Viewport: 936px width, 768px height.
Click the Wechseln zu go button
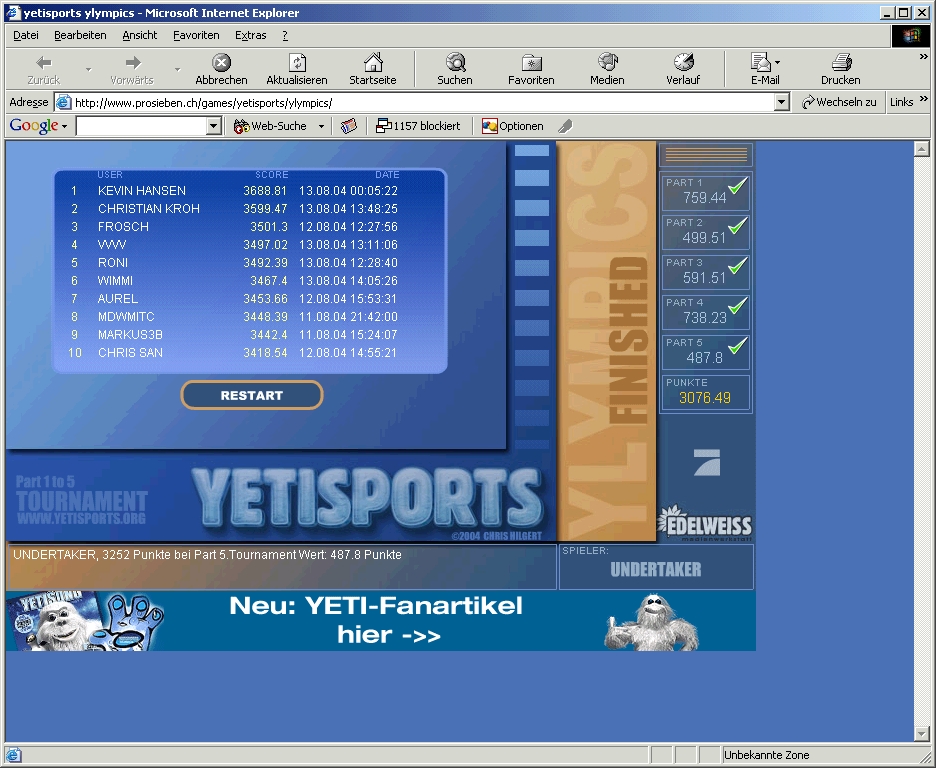pos(839,102)
